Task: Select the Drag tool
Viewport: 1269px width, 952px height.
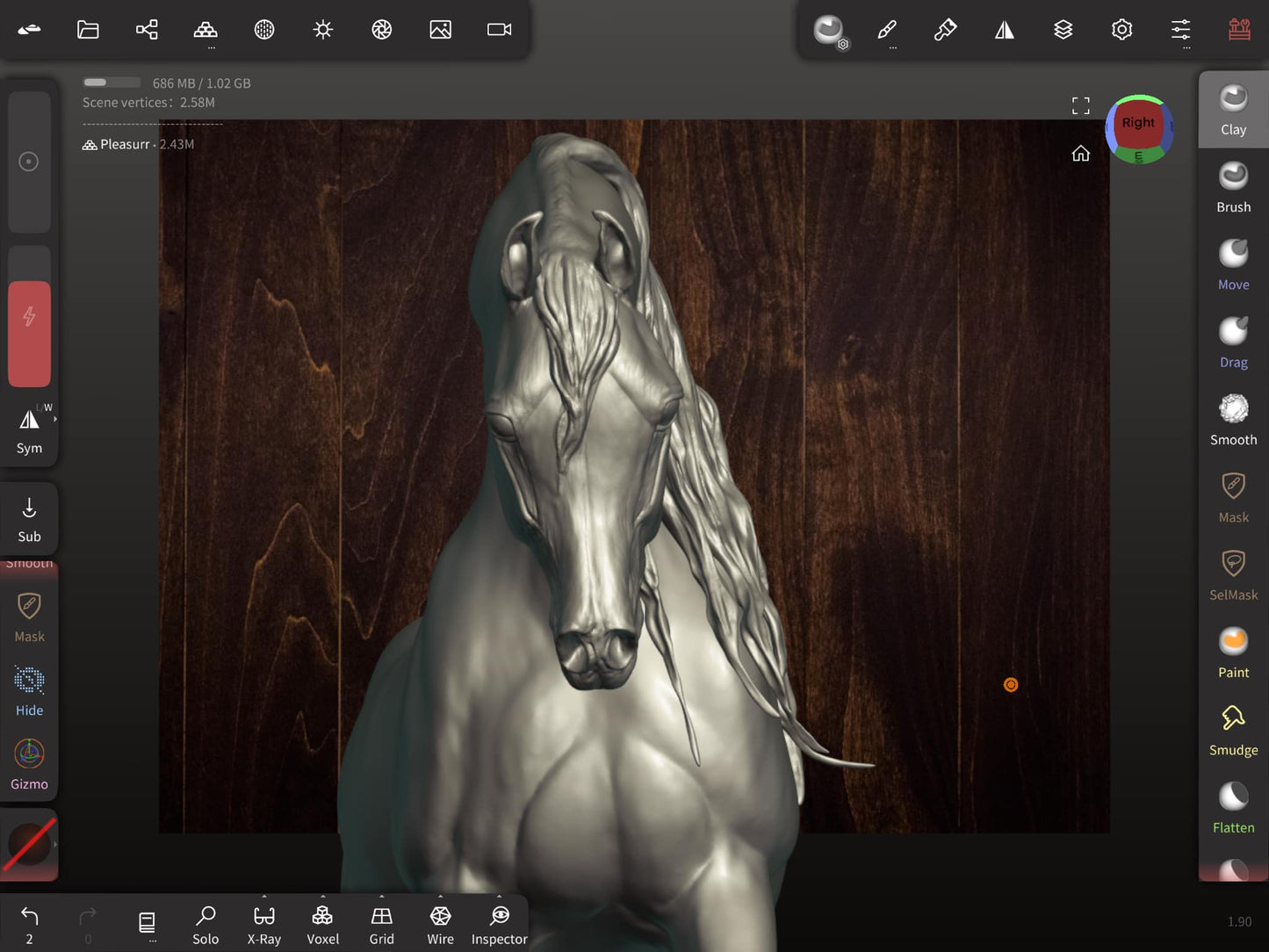Action: click(1234, 342)
